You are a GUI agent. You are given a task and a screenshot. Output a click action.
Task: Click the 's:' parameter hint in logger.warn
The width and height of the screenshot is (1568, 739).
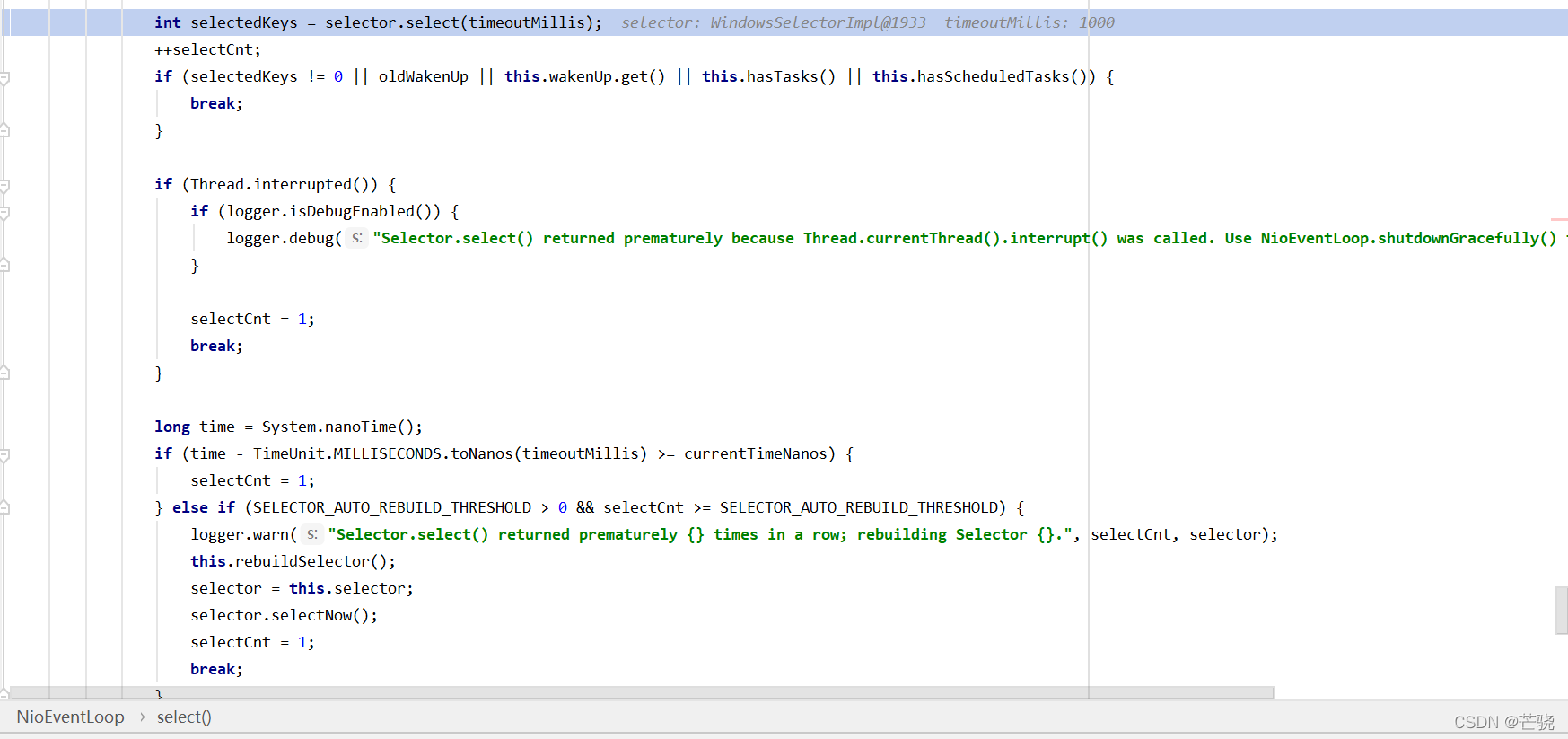[311, 534]
